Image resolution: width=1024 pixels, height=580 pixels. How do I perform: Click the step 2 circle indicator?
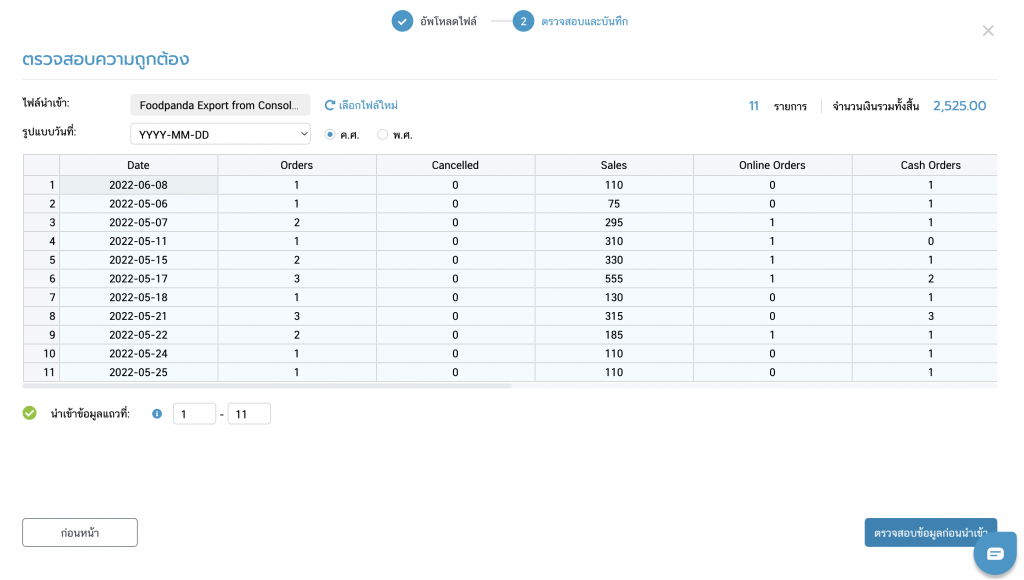click(523, 21)
